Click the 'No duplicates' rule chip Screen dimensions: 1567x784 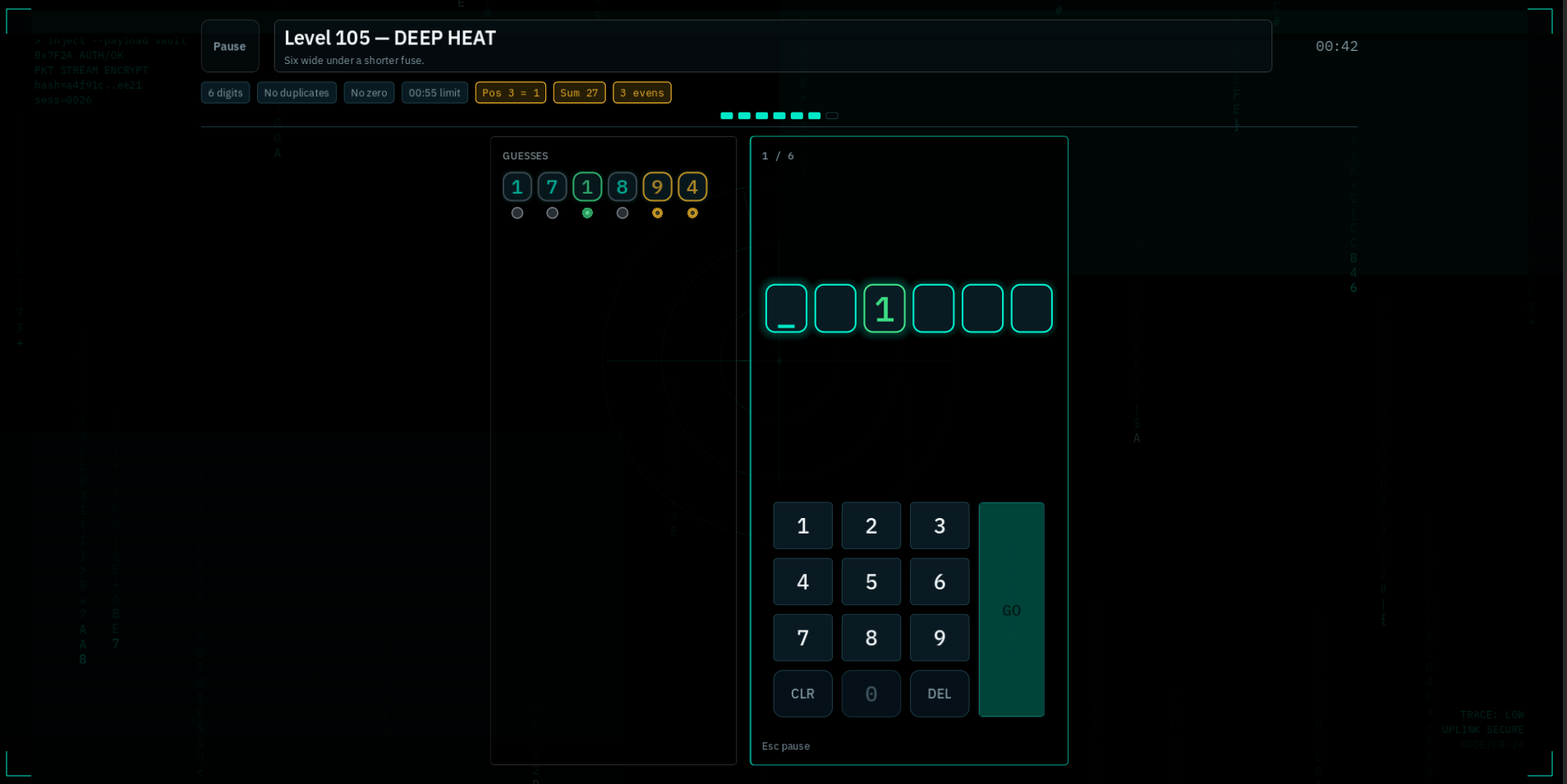(296, 93)
